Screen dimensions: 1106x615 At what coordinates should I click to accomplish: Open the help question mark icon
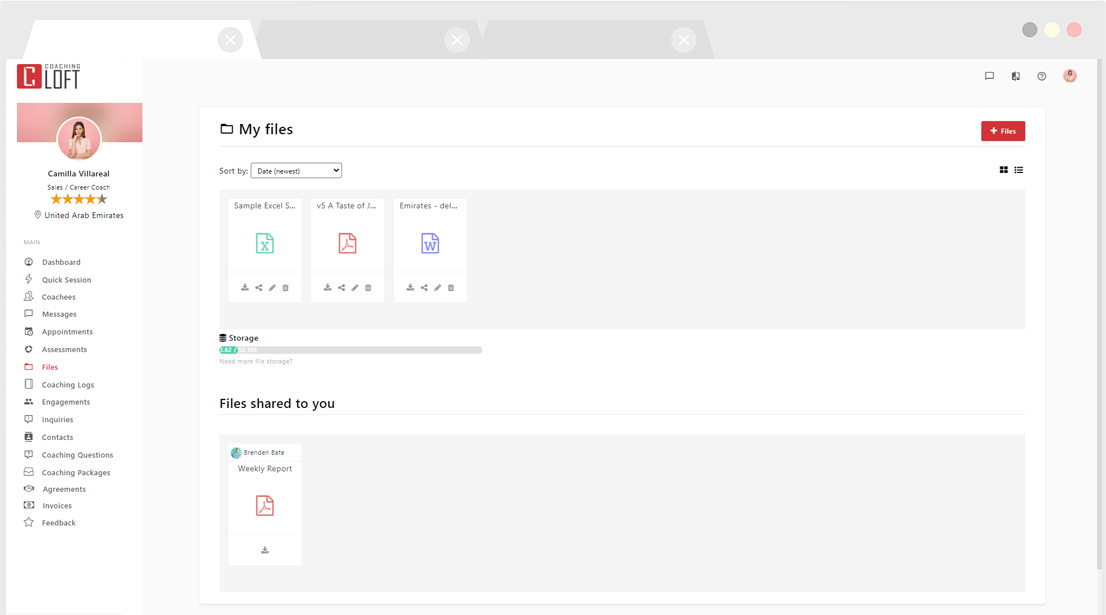1042,76
